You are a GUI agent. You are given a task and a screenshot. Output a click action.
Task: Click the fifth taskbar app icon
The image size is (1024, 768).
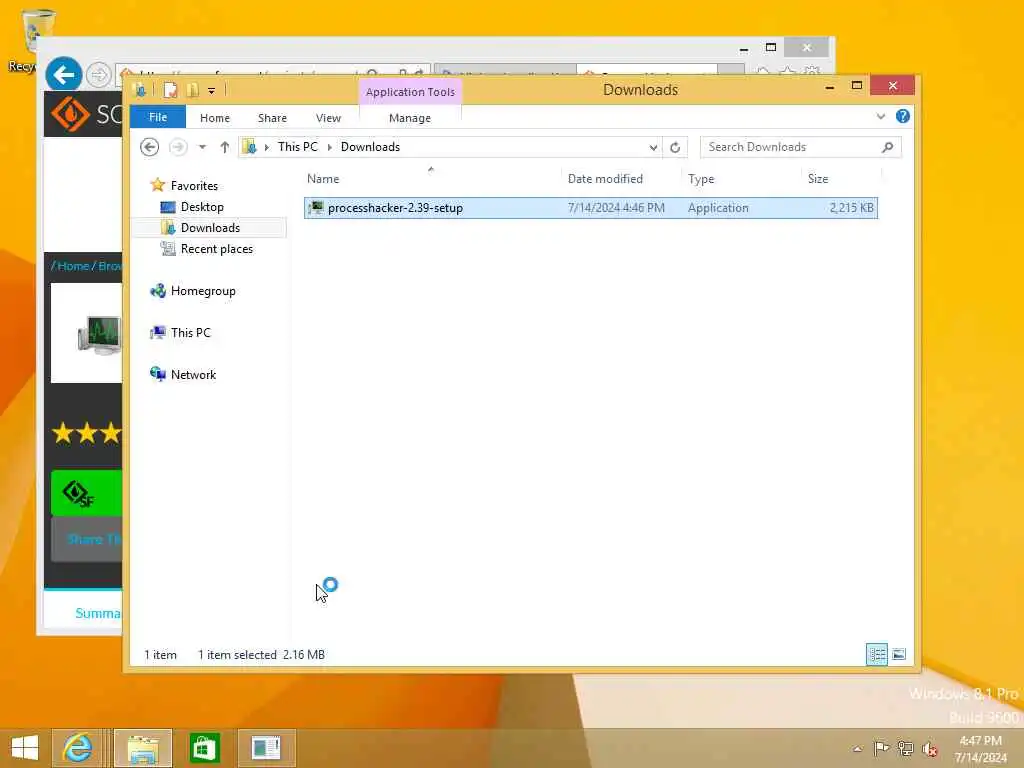[x=266, y=748]
